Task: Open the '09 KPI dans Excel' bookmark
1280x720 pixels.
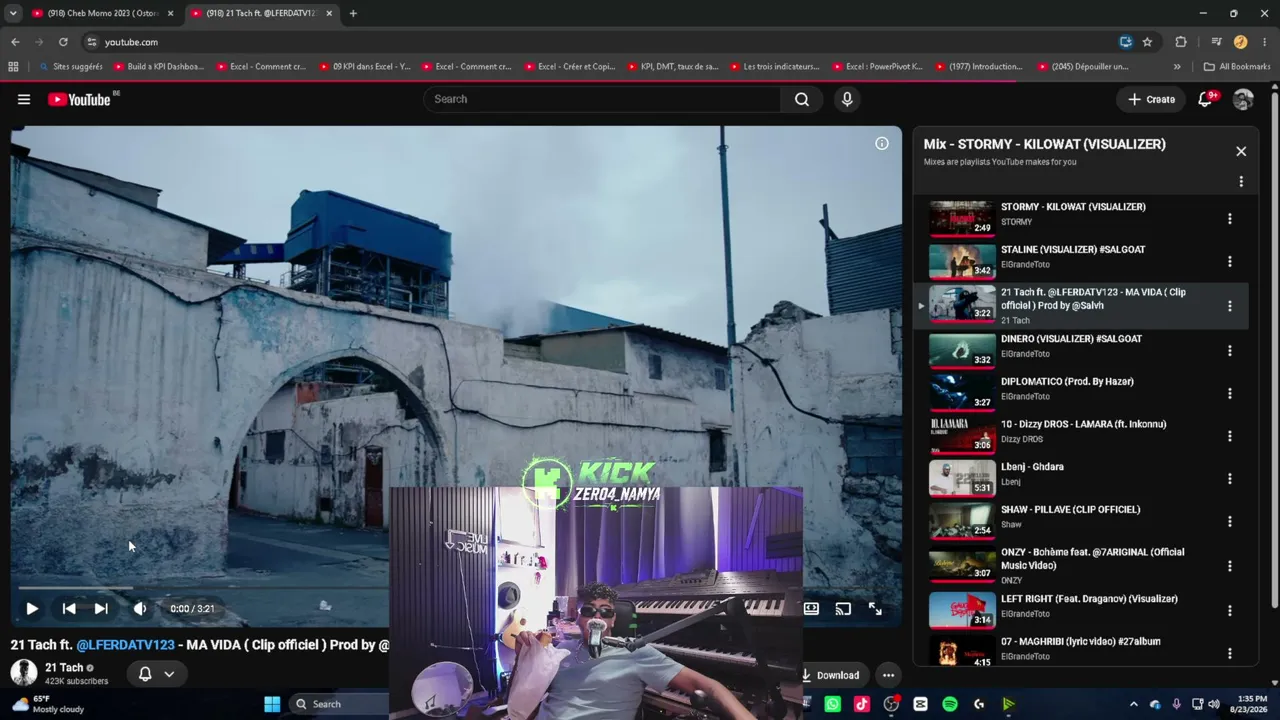Action: 365,67
